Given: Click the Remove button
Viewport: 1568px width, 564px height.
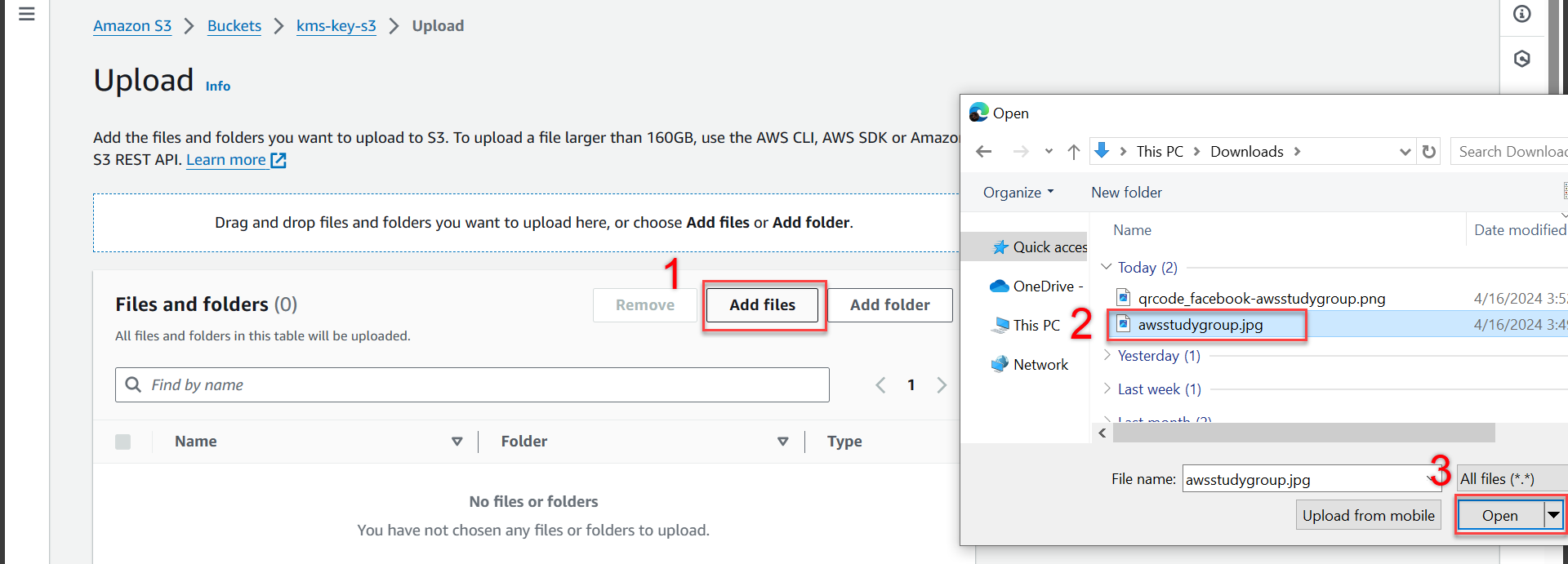Looking at the screenshot, I should pos(645,305).
